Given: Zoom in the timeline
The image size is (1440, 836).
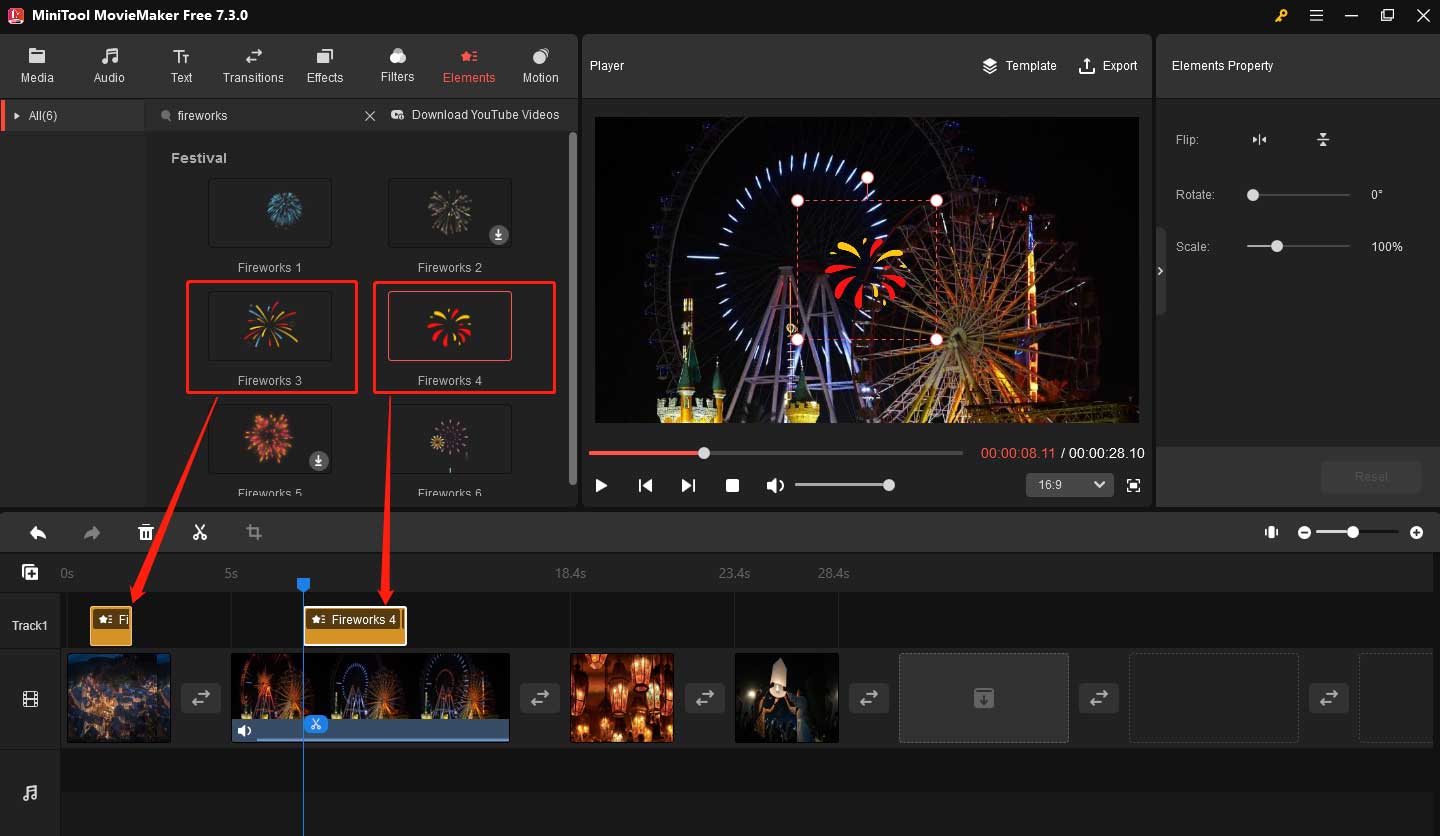Looking at the screenshot, I should click(1416, 533).
